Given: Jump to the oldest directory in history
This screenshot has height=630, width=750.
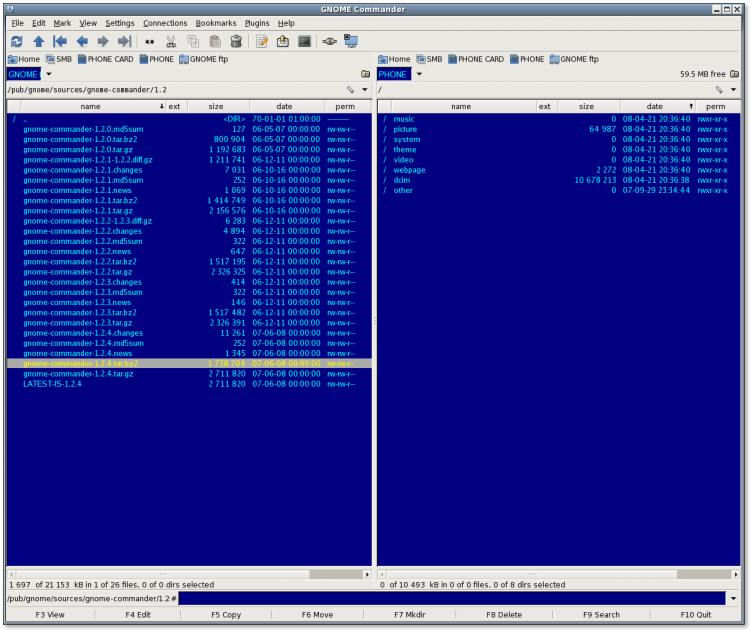Looking at the screenshot, I should (60, 41).
